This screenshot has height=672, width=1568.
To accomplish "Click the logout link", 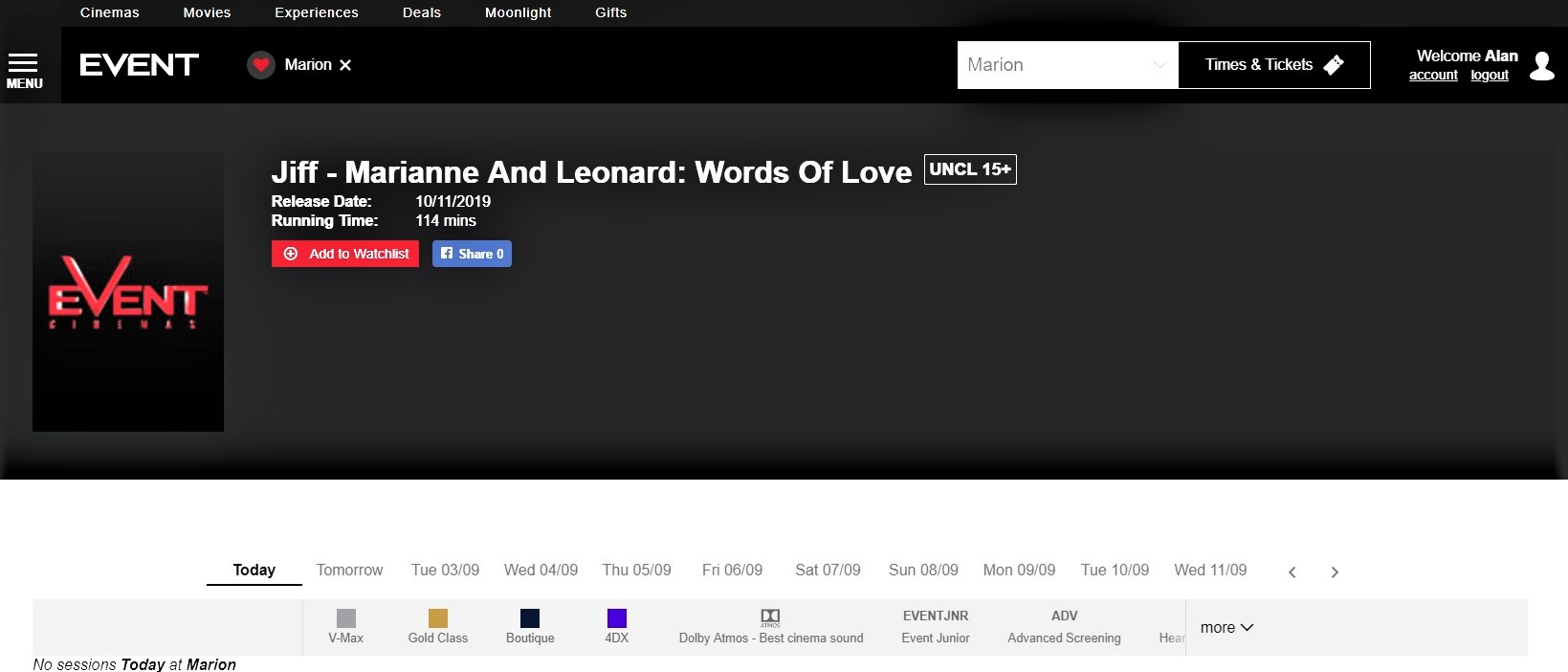I will tap(1490, 76).
